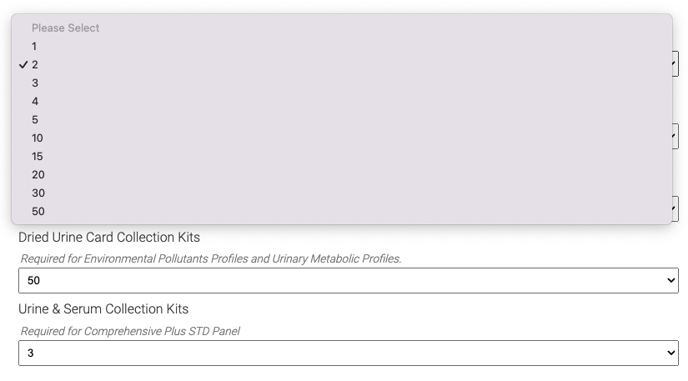Screen dimensions: 688x381
Task: Choose the checked option 2
Action: [342, 65]
